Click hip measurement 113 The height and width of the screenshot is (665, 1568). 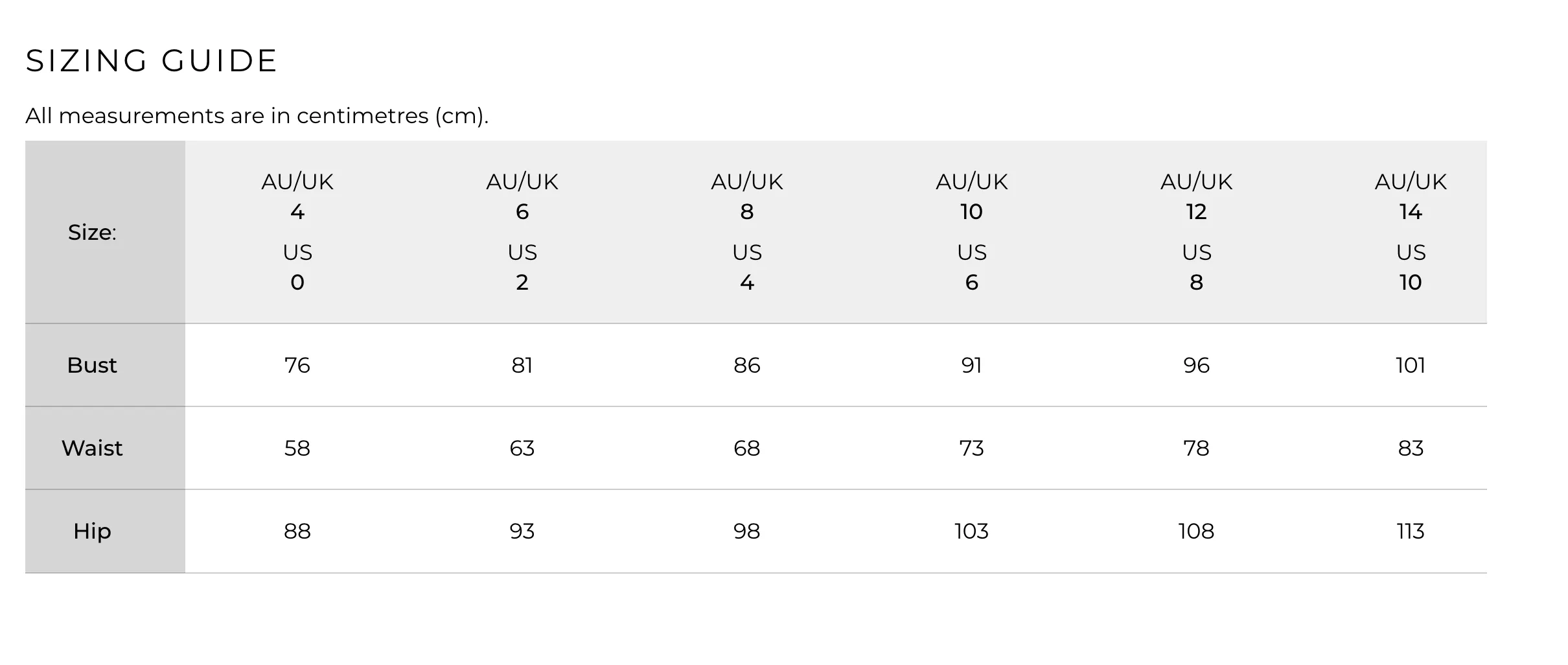tap(1411, 531)
